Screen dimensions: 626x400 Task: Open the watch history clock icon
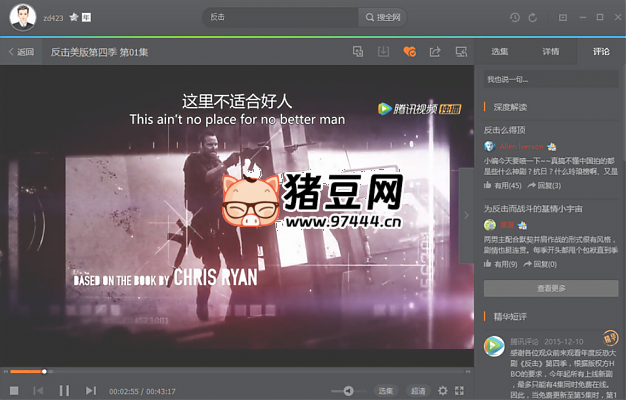click(515, 17)
